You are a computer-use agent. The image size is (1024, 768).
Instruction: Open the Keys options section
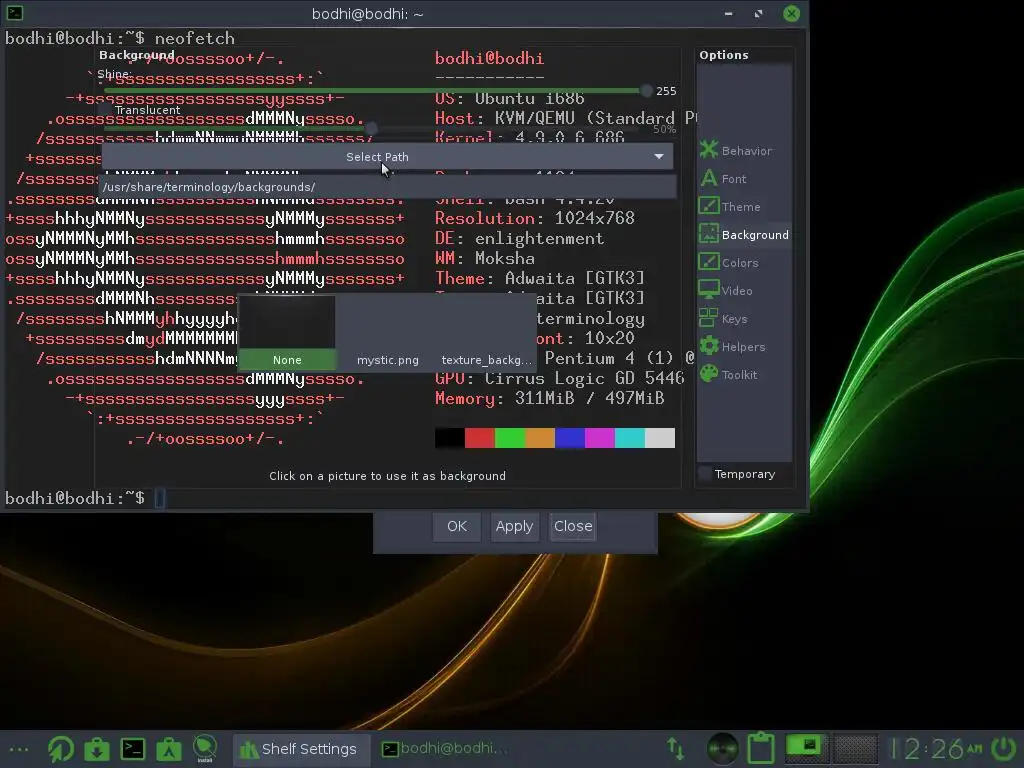[736, 319]
